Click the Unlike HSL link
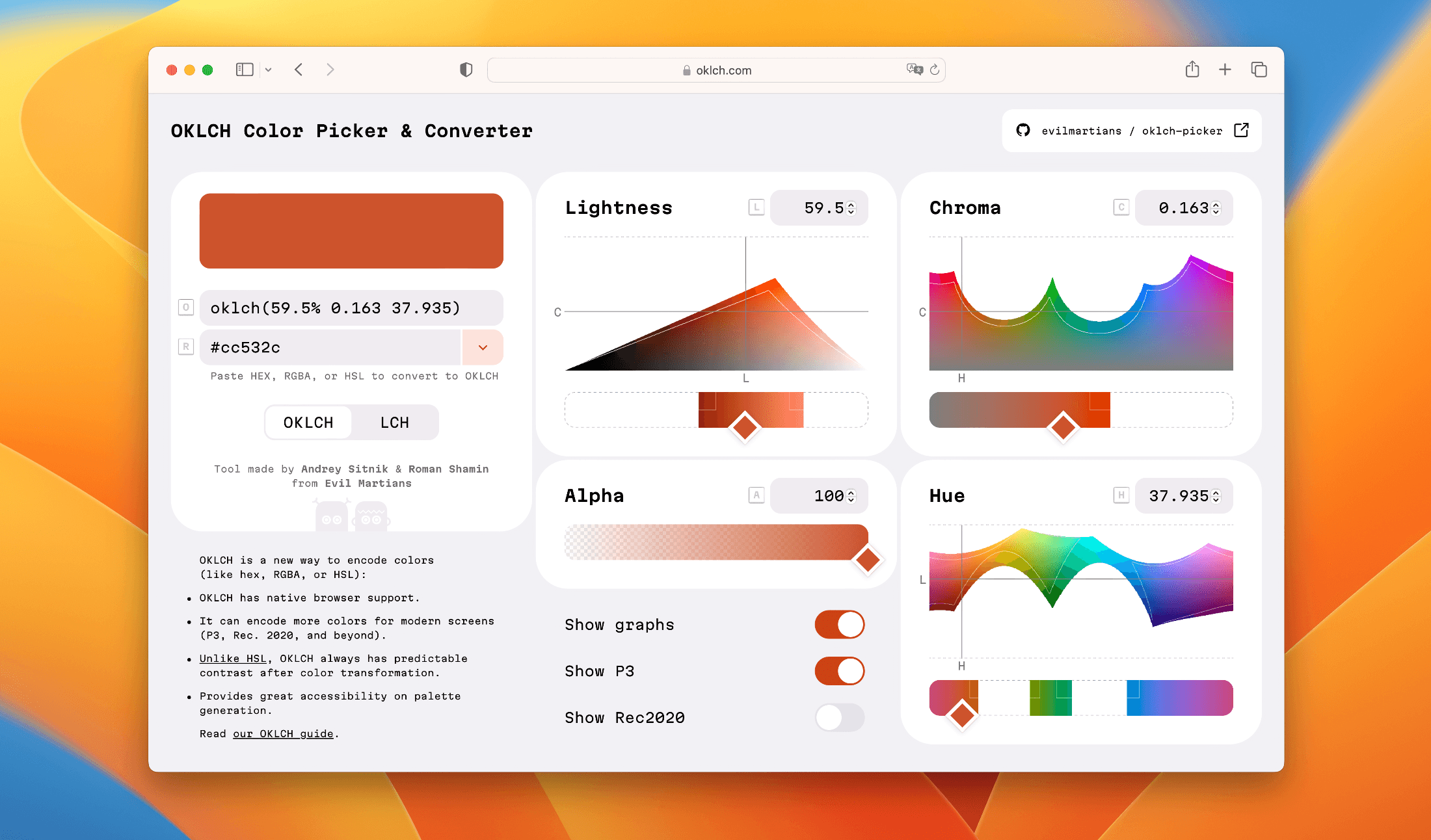1431x840 pixels. pos(232,658)
